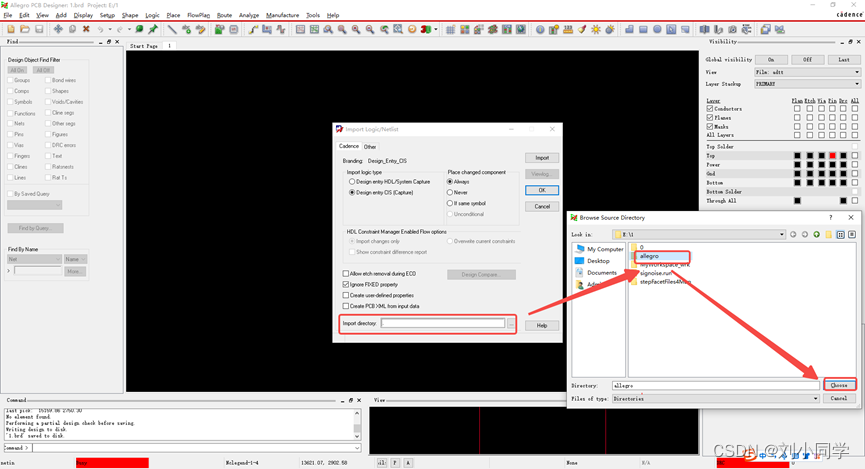Viewport: 865px width, 469px height.
Task: Click the red Top layer color swatch
Action: (832, 156)
